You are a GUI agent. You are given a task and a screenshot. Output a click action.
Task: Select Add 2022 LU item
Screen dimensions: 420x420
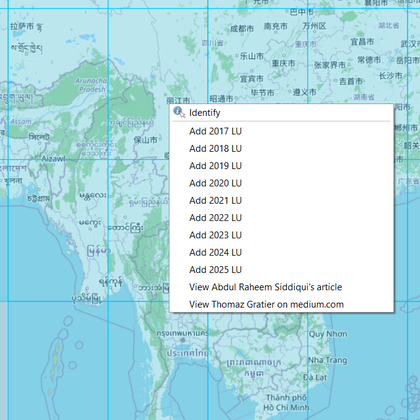coord(282,218)
